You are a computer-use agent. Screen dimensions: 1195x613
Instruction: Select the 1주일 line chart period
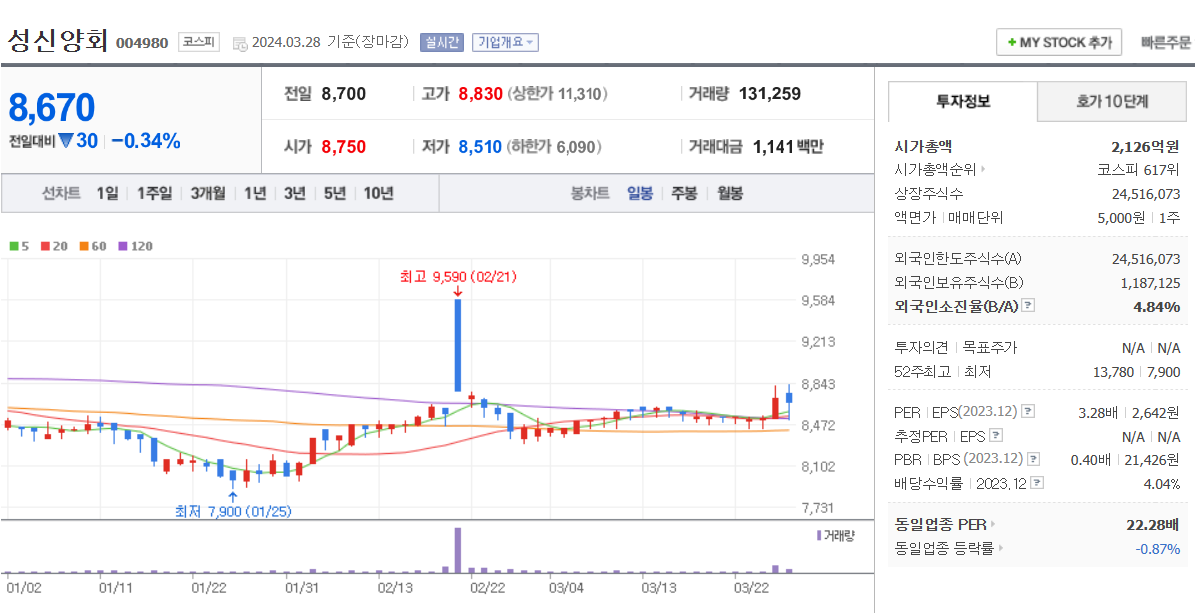click(155, 194)
